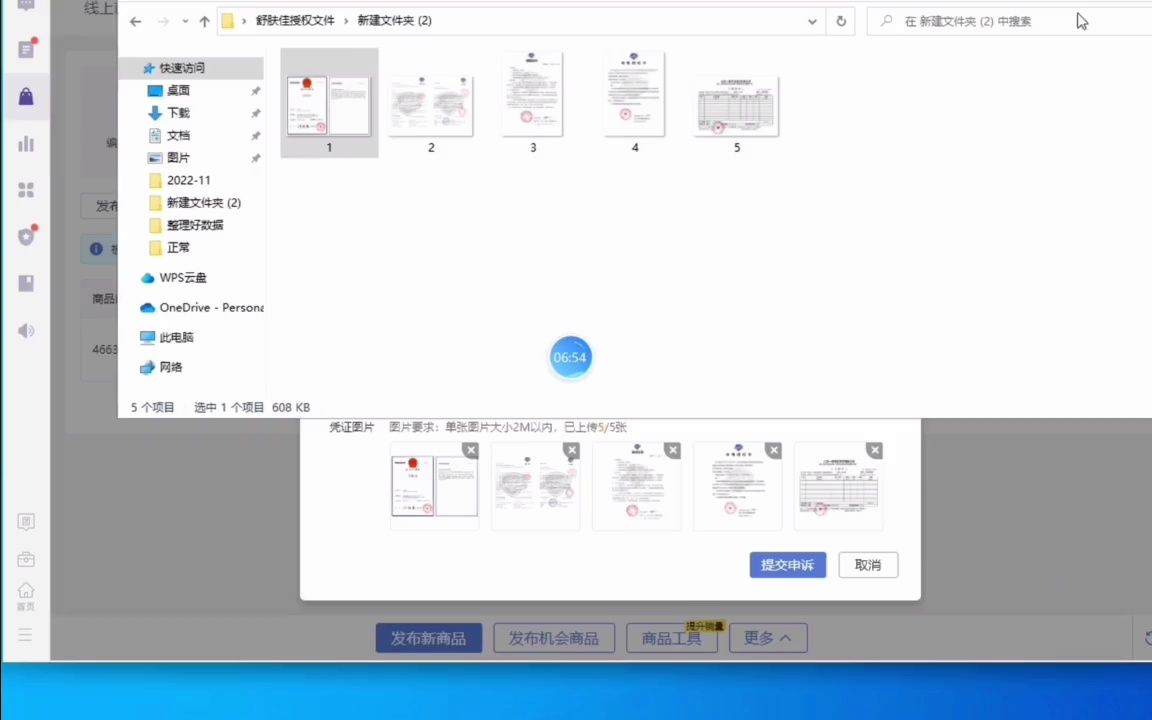Screen dimensions: 1152x720
Task: Click the document sidebar icon with red dot
Action: point(26,49)
